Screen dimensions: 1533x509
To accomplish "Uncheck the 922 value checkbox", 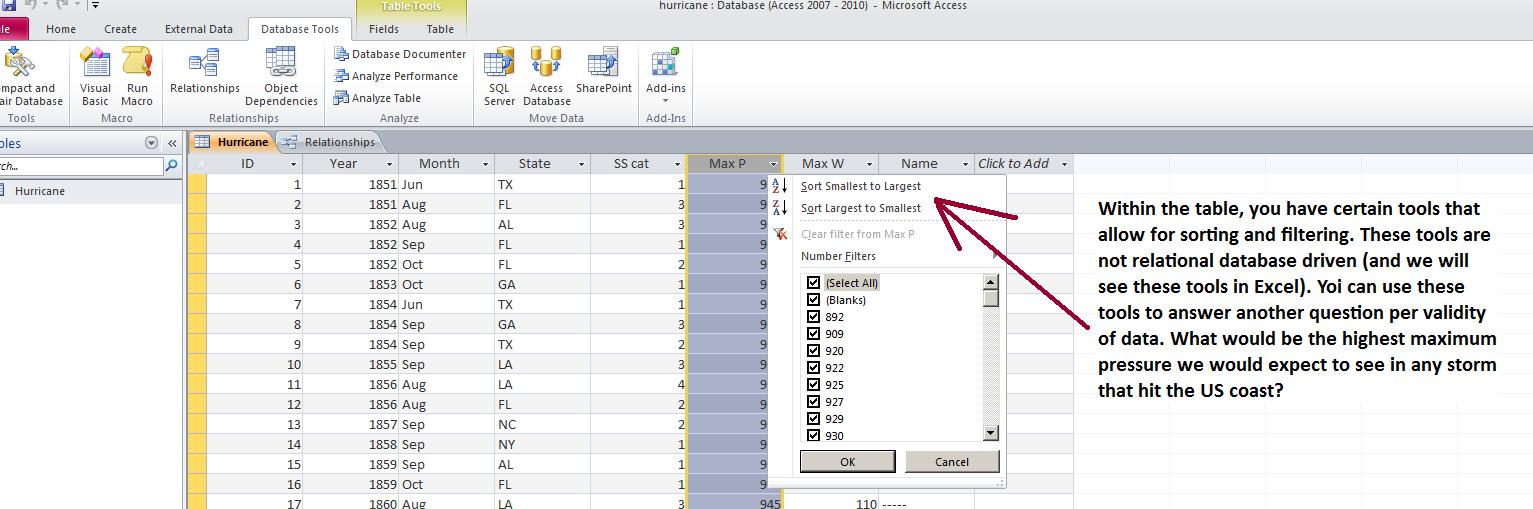I will 813,368.
